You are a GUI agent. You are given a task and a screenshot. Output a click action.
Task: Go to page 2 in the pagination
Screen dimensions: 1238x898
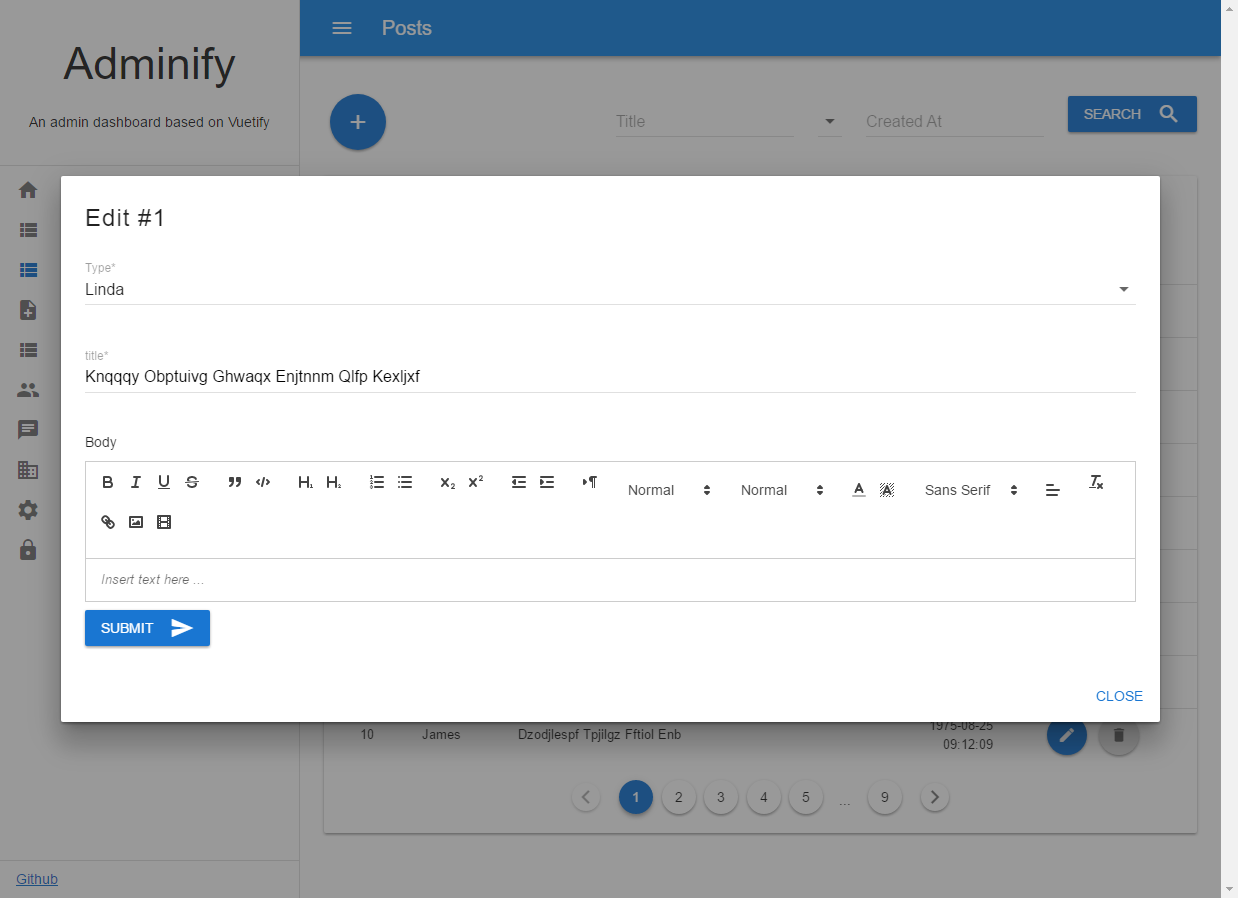(678, 797)
